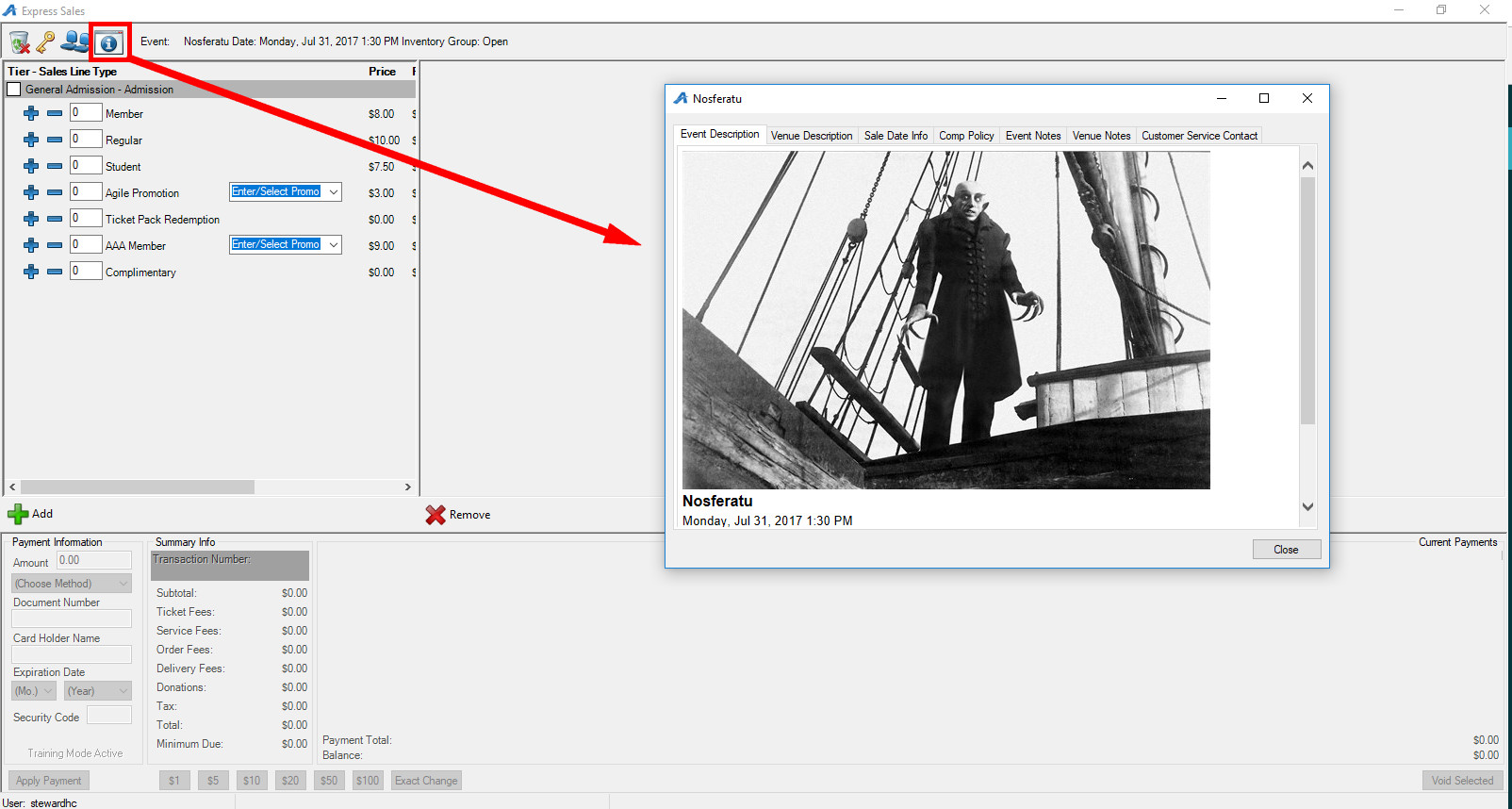
Task: Click the payment Amount field
Action: 94,560
